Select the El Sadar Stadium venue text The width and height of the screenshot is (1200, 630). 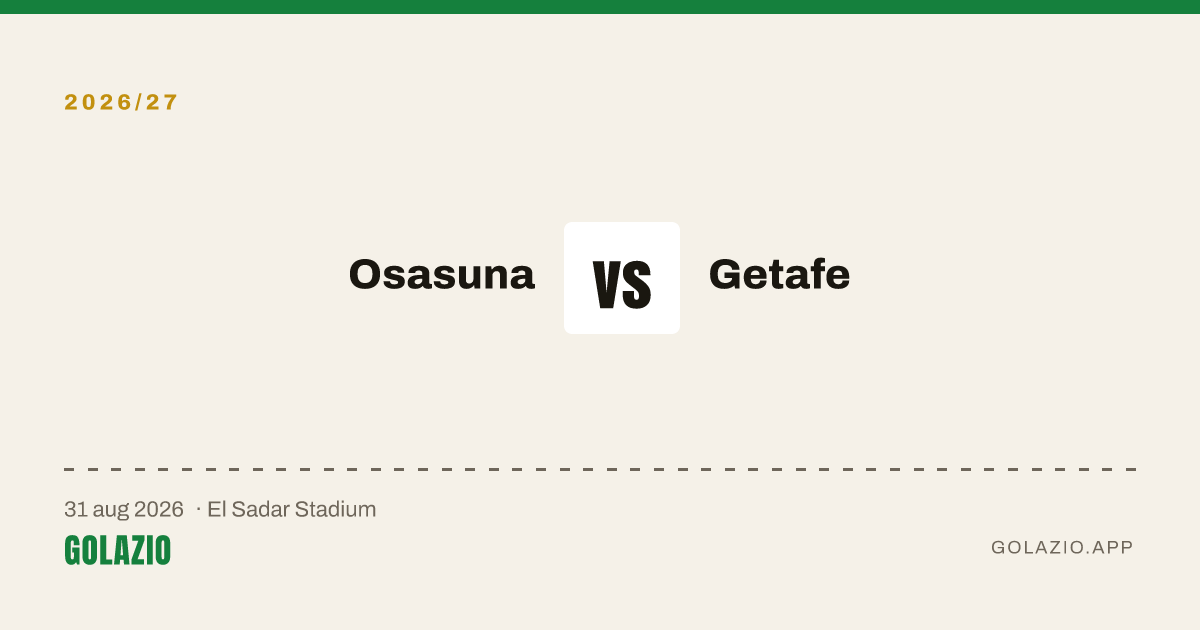pos(291,510)
